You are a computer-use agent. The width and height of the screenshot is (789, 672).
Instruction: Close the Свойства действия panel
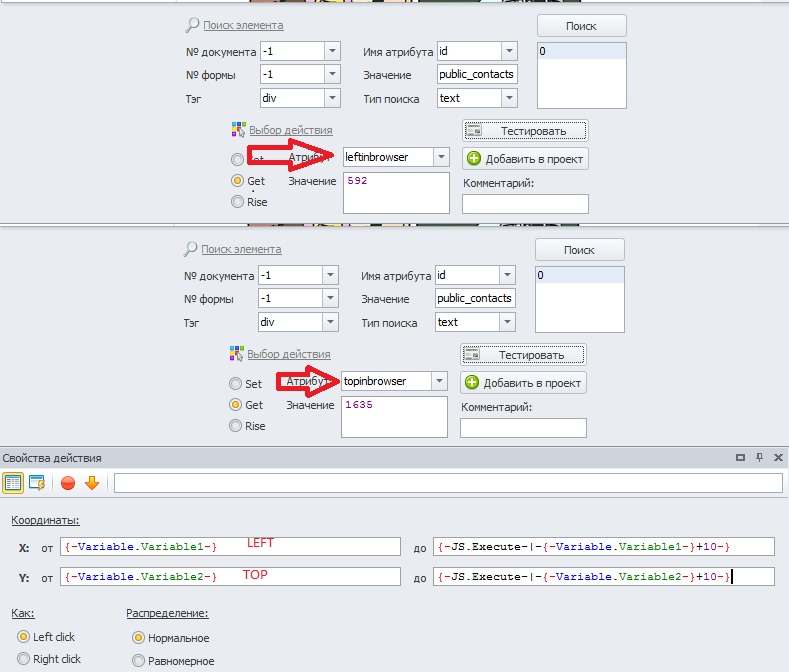pyautogui.click(x=778, y=457)
